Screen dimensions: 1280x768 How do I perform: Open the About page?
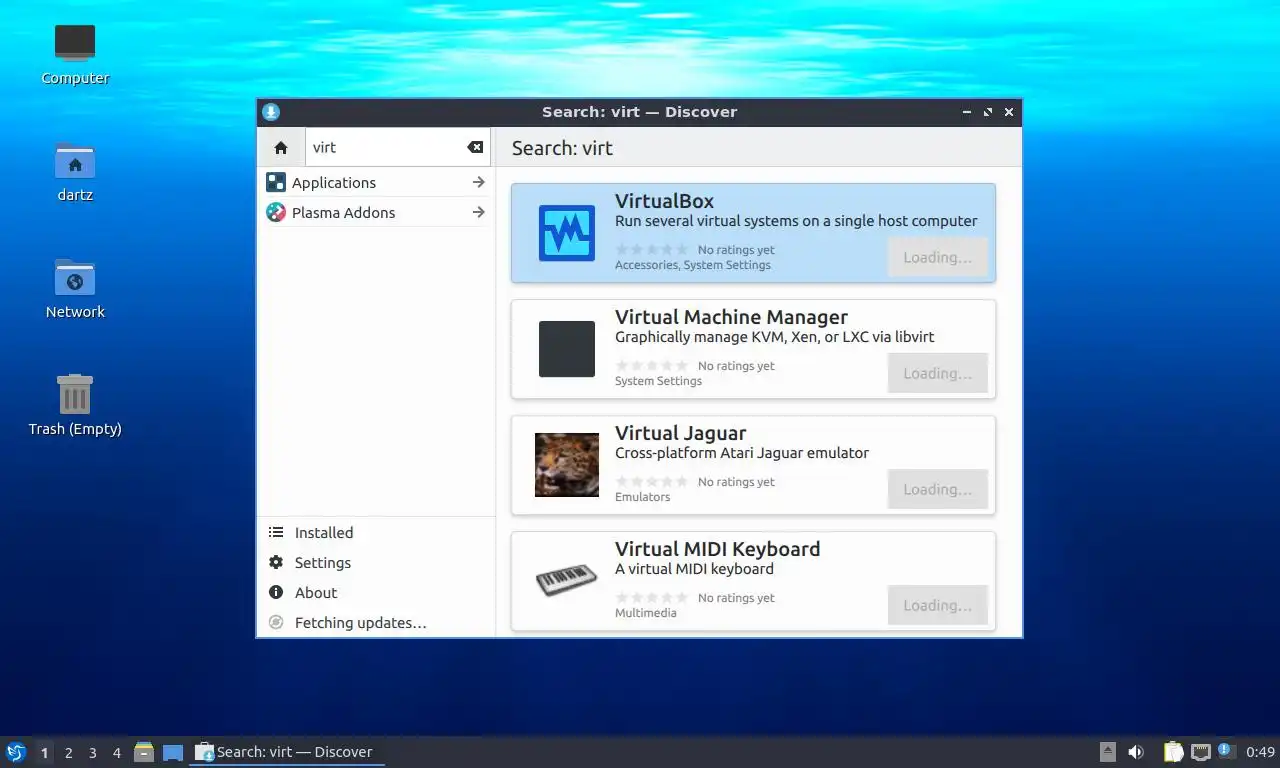376,592
